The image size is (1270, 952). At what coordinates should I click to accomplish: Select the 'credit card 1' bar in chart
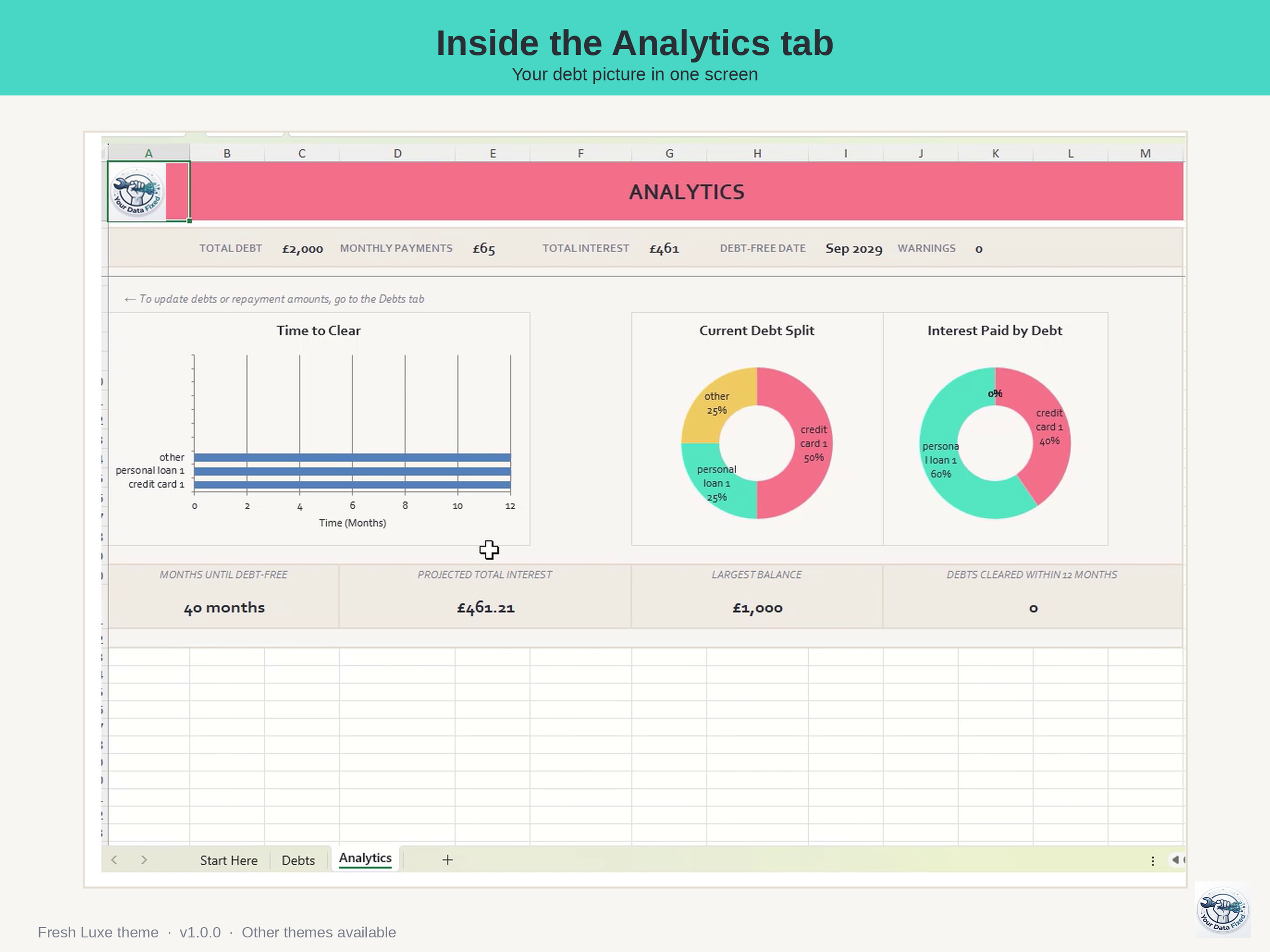[352, 485]
